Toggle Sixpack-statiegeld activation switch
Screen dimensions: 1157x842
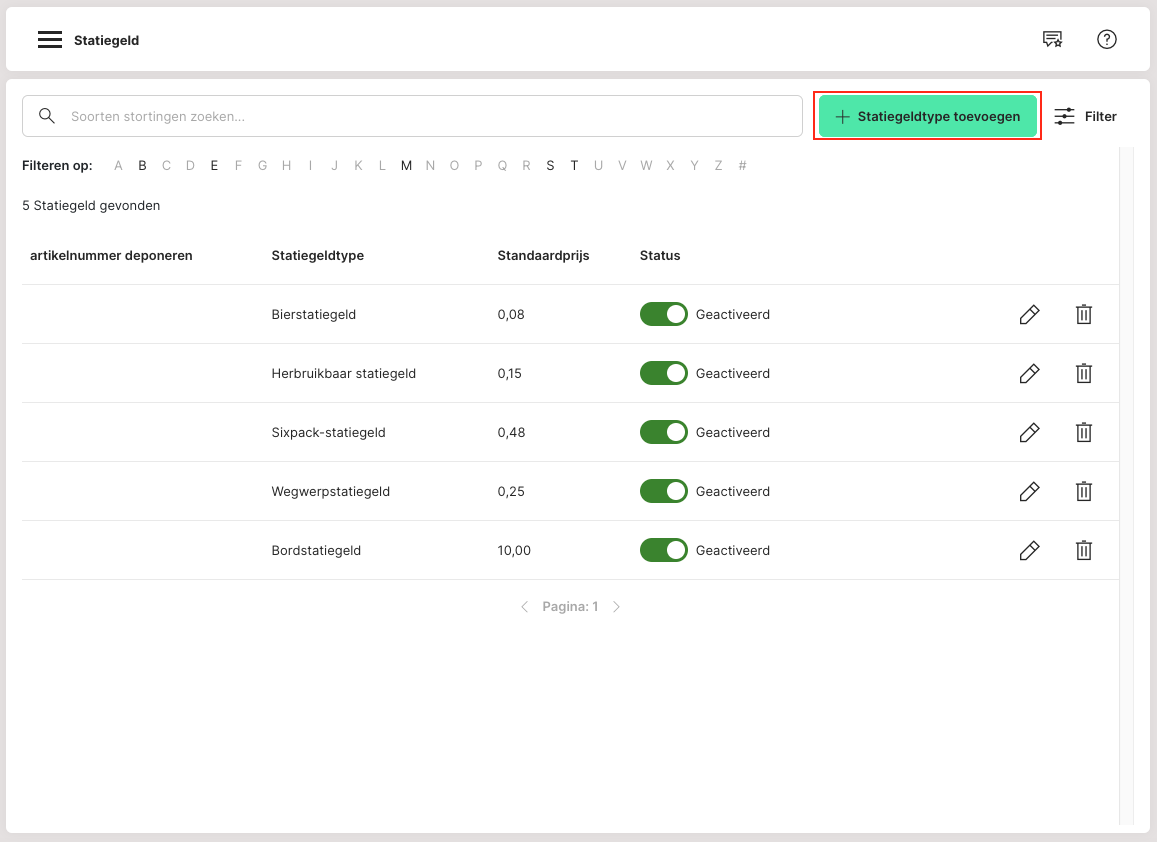[x=664, y=433]
